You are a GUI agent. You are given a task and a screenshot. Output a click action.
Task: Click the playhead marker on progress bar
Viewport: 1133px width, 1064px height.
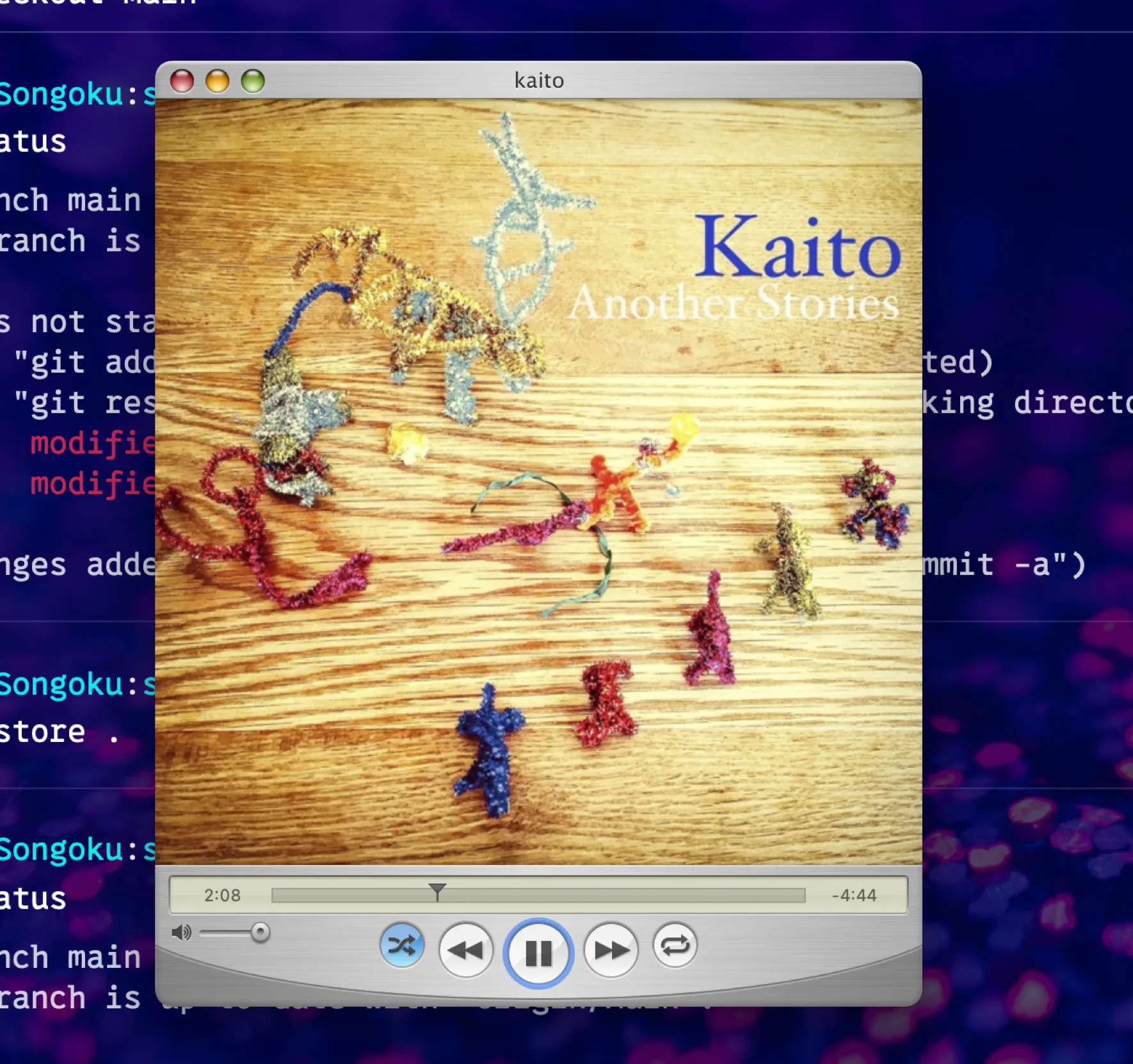(x=437, y=891)
